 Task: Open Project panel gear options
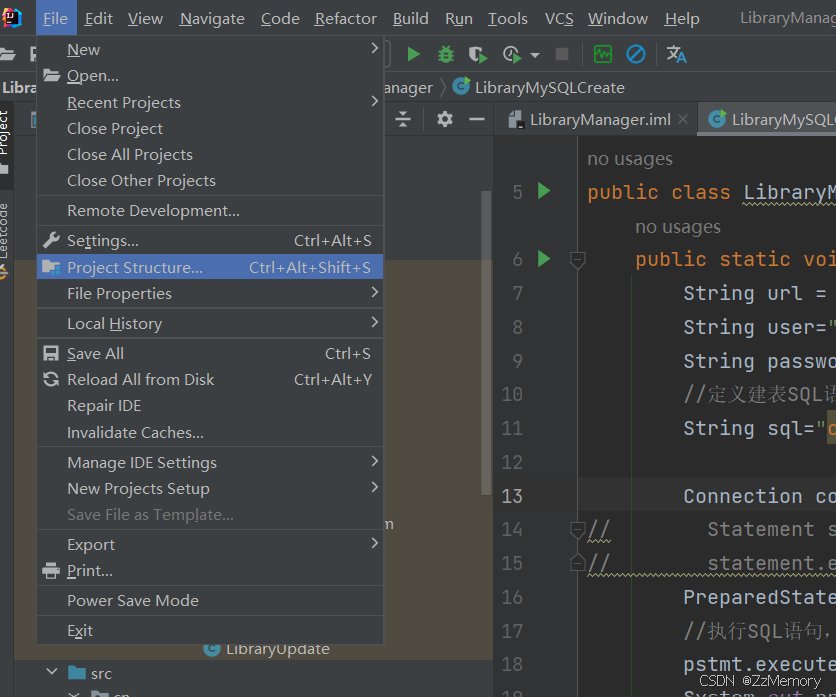[x=445, y=119]
